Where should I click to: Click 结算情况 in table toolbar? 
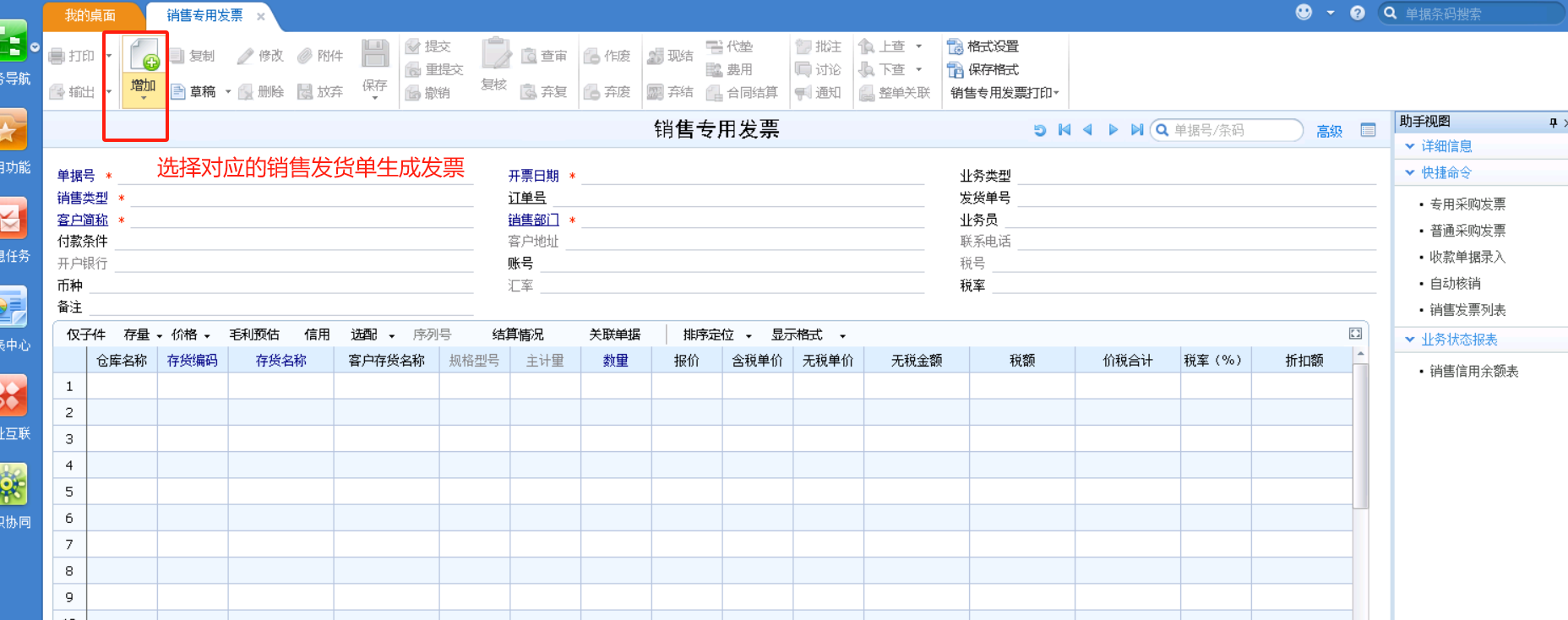[x=518, y=335]
